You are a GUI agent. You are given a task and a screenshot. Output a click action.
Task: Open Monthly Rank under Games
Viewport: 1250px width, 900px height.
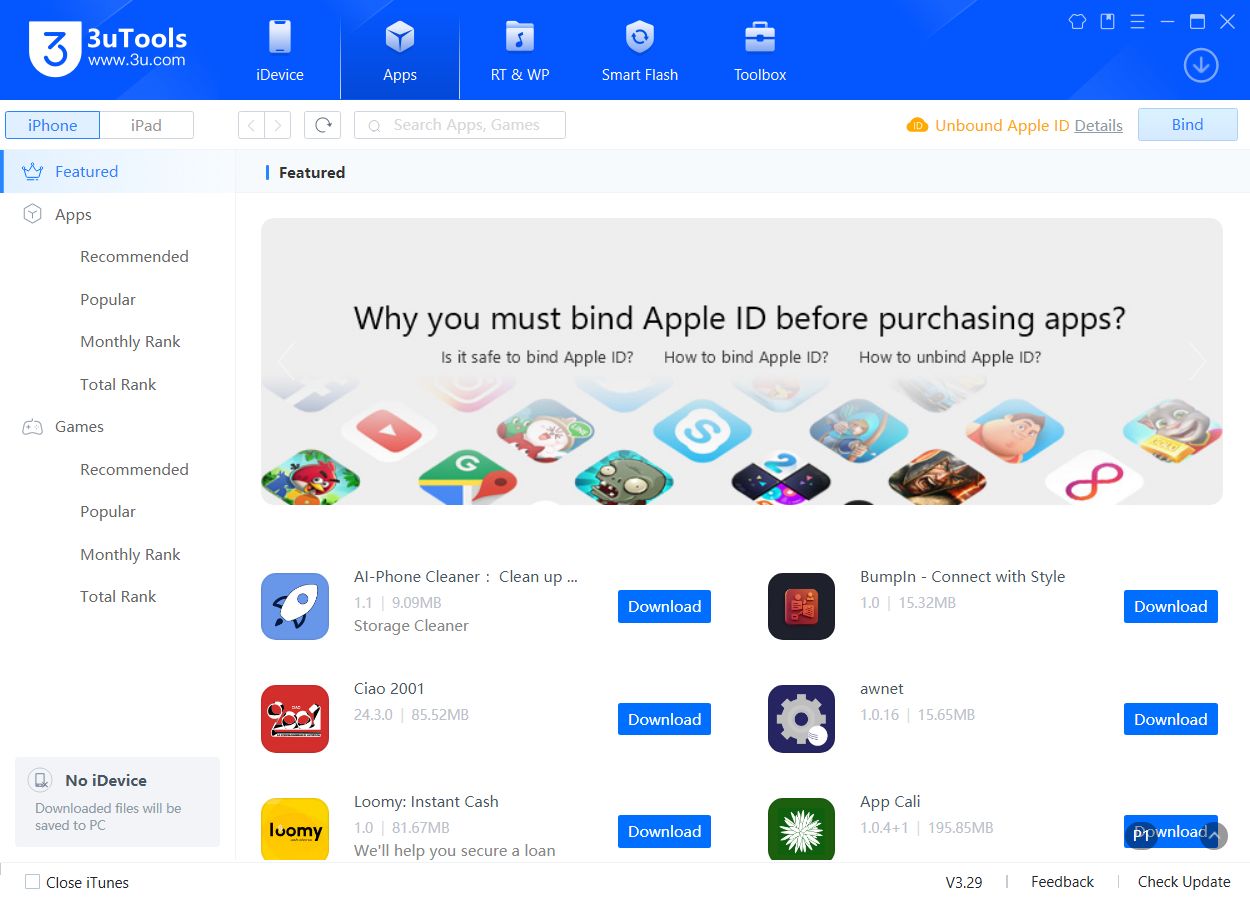tap(130, 555)
